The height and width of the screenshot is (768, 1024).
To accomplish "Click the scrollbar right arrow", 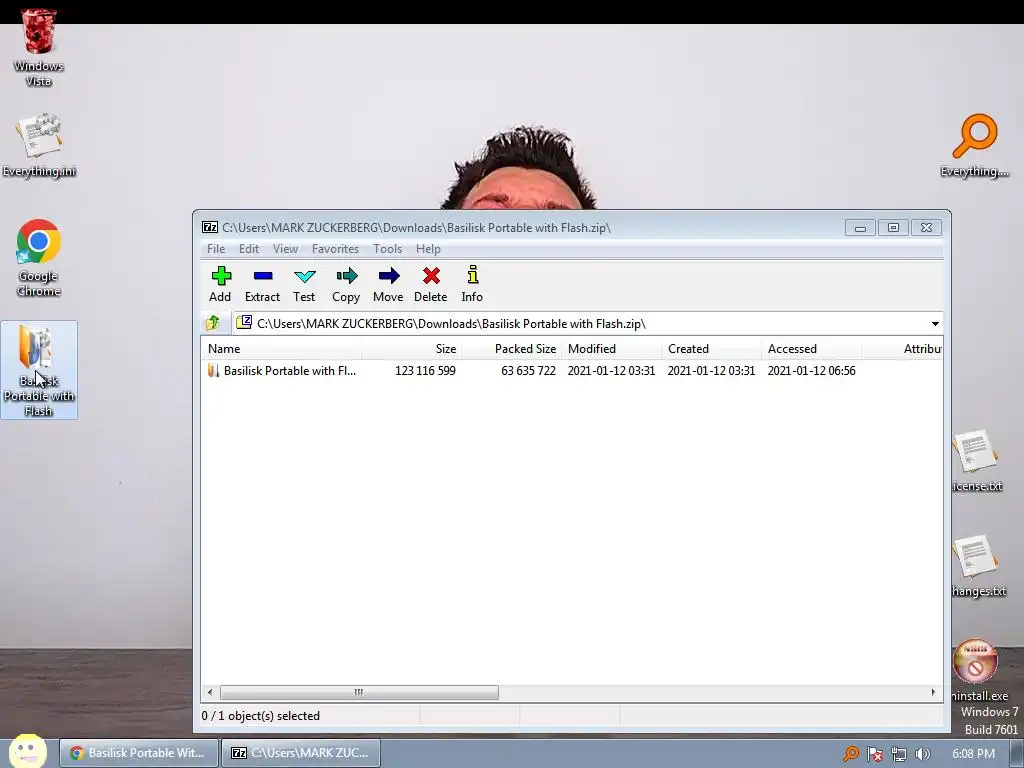I will point(933,692).
